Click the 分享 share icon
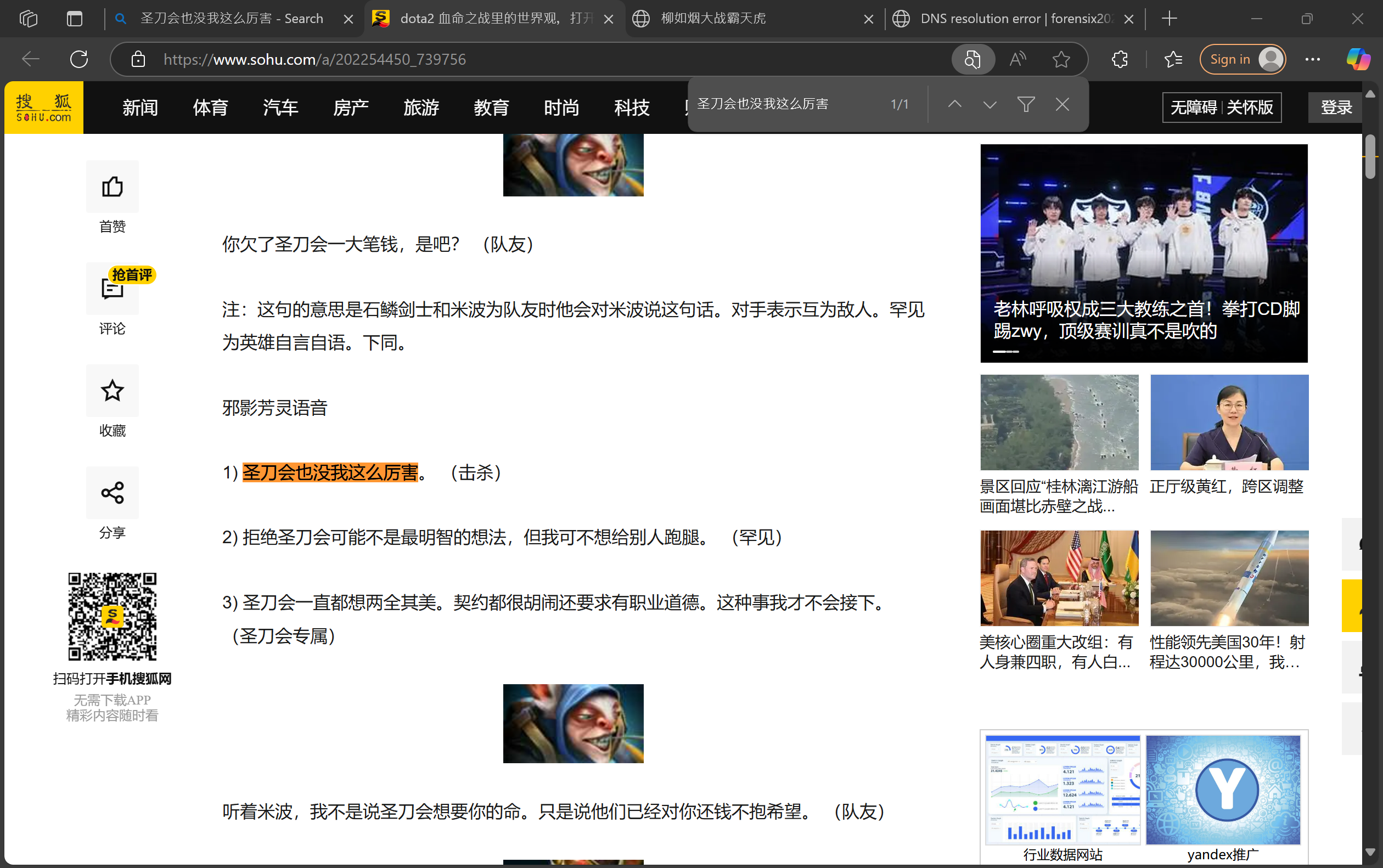Screen dimensions: 1383x868 click(112, 493)
